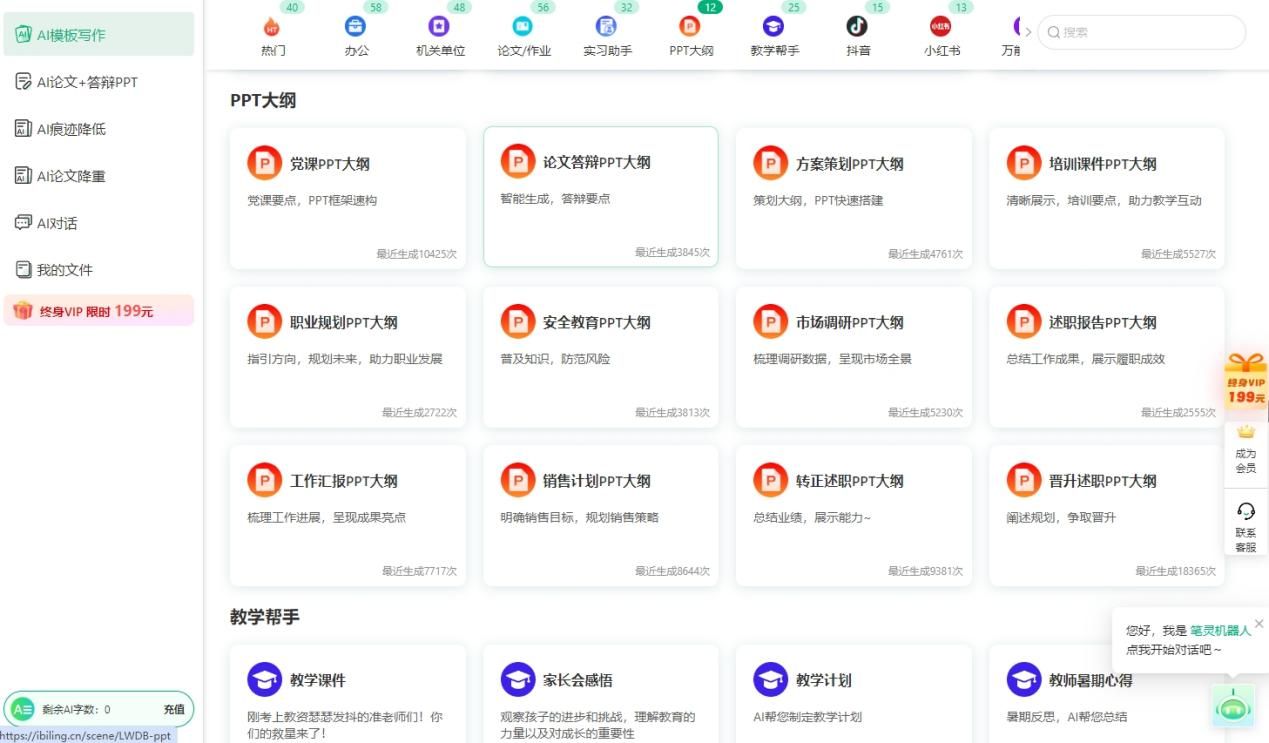Open AI对话 in the sidebar

[x=98, y=223]
